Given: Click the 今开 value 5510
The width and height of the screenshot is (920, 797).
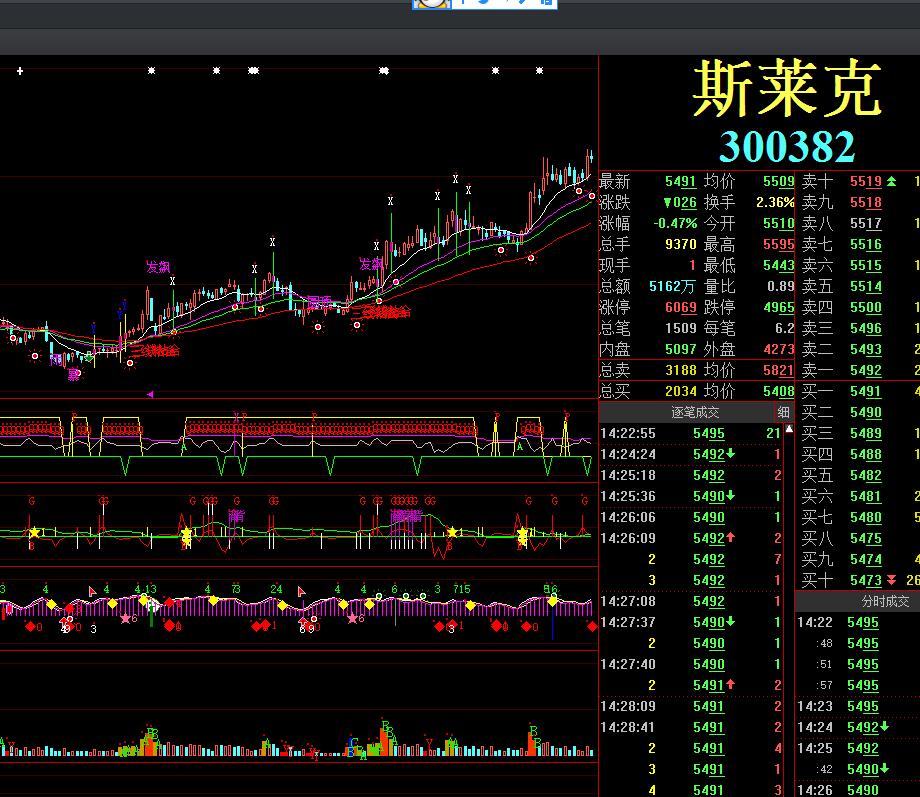Looking at the screenshot, I should tap(778, 224).
